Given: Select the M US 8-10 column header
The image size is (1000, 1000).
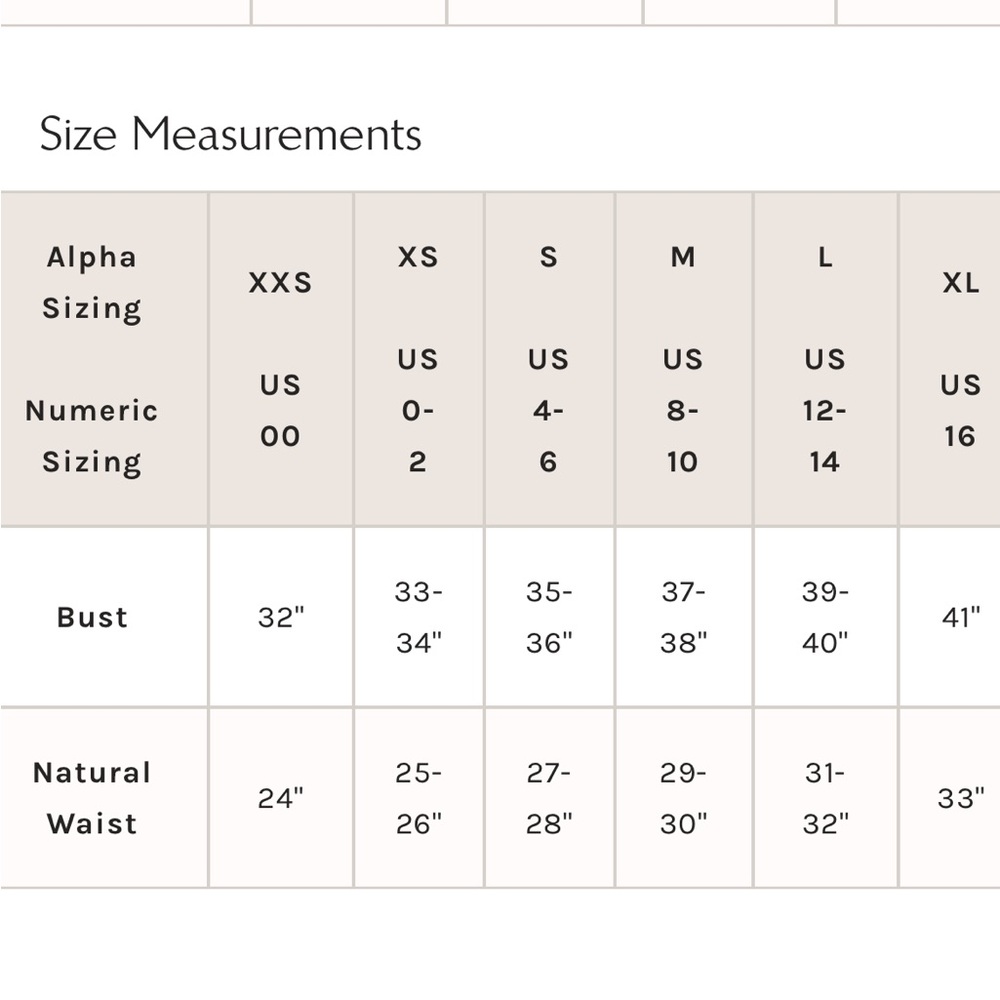Looking at the screenshot, I should 684,359.
